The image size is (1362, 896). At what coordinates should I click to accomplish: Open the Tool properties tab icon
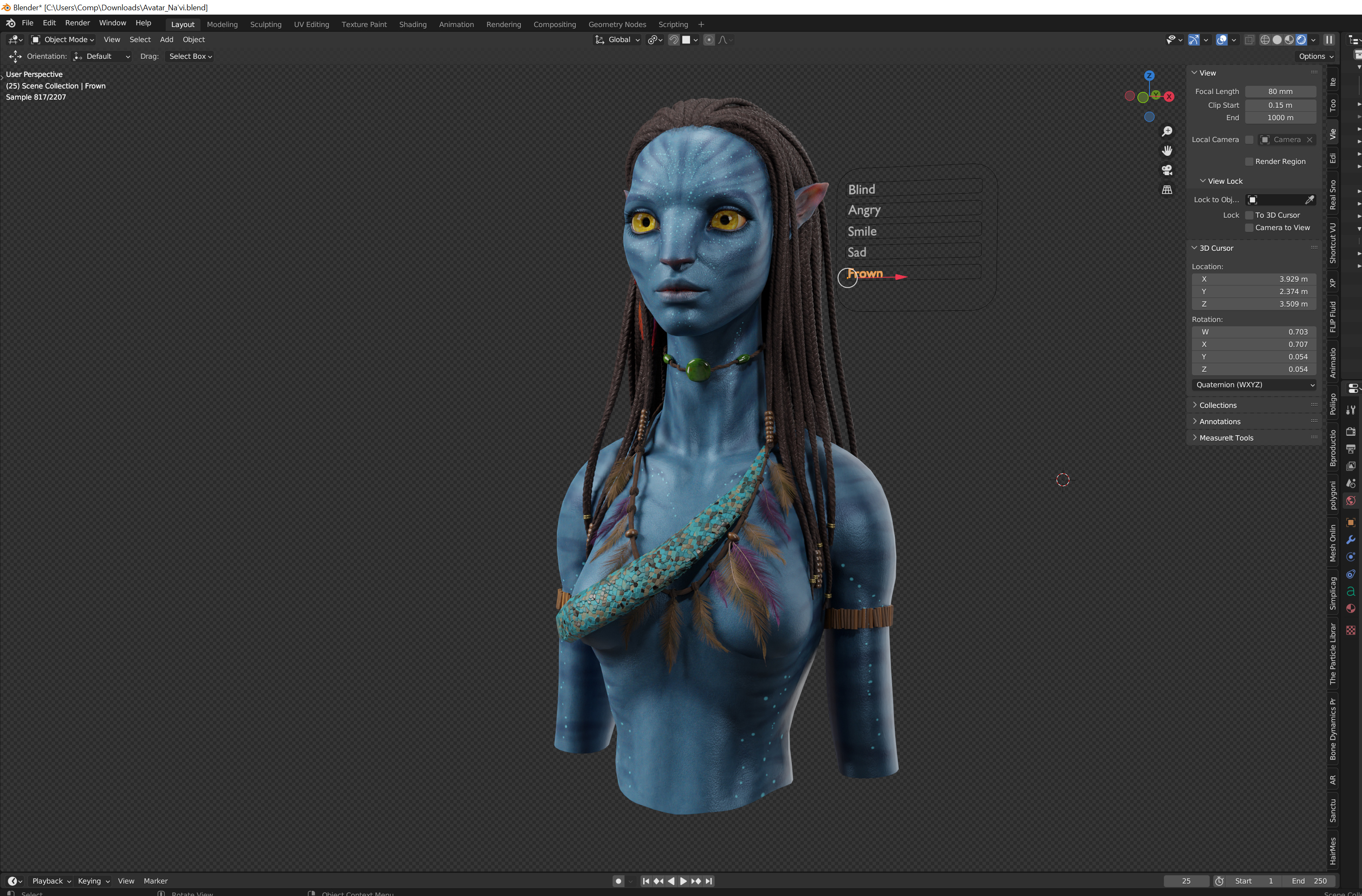pos(1350,410)
